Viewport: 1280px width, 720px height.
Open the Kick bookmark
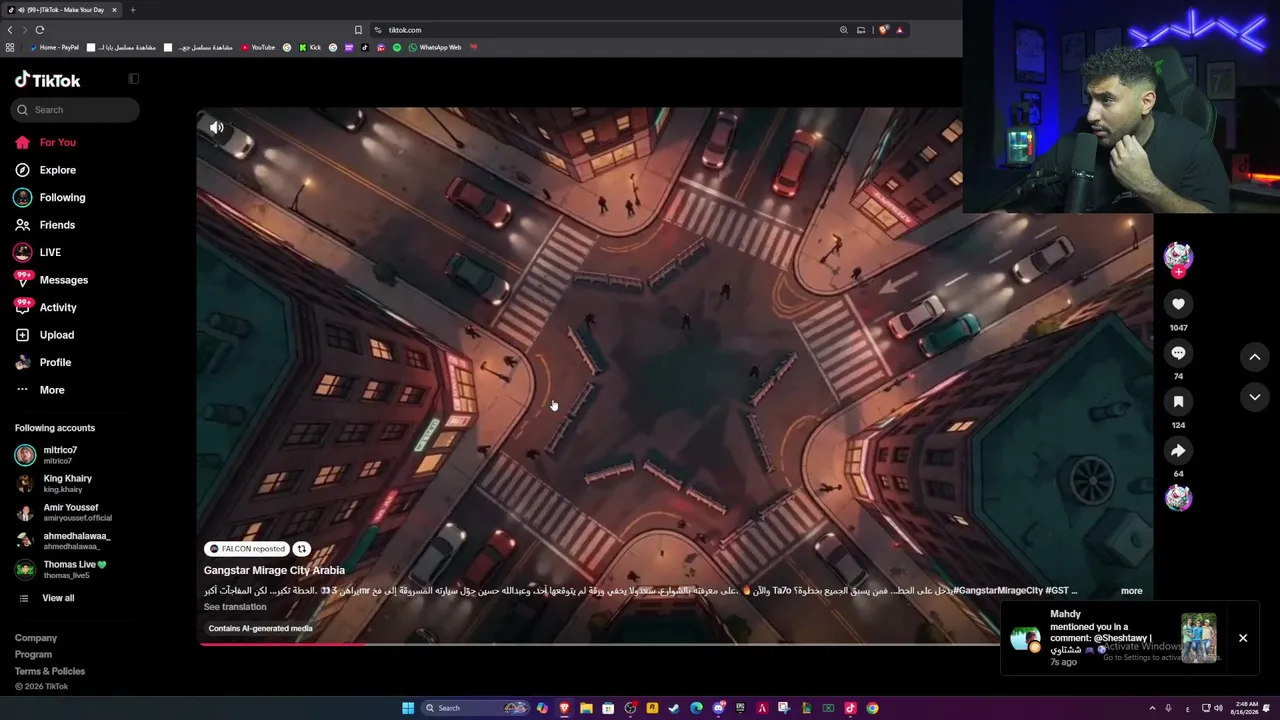pyautogui.click(x=310, y=48)
